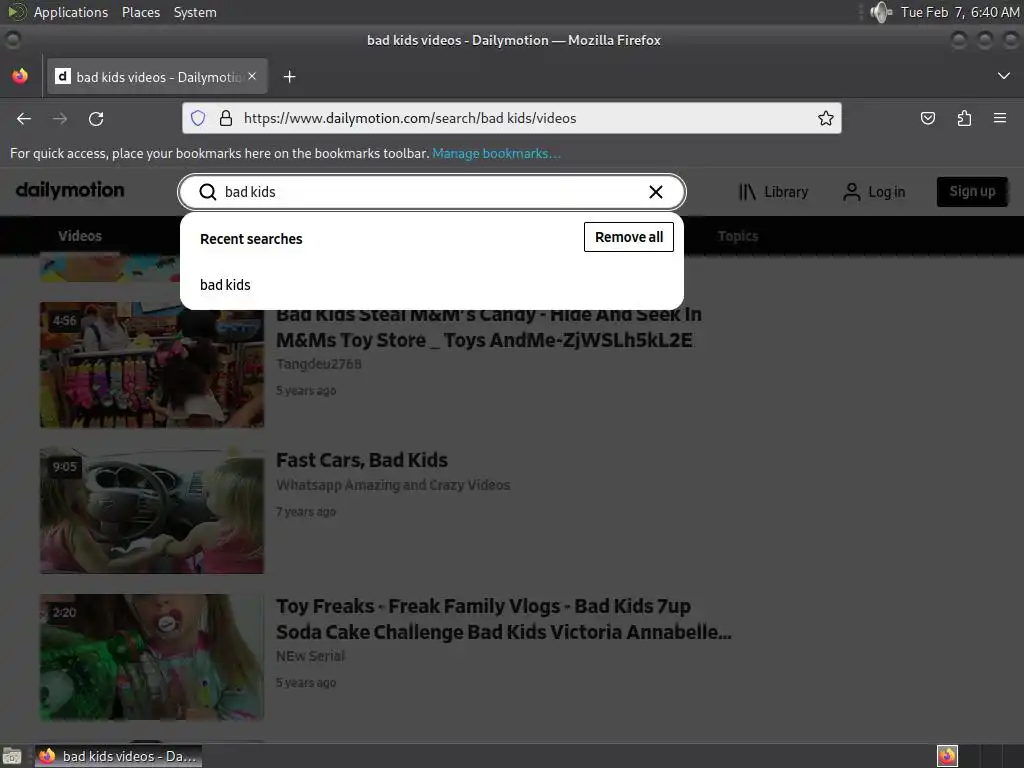Open the System menu

tap(195, 12)
